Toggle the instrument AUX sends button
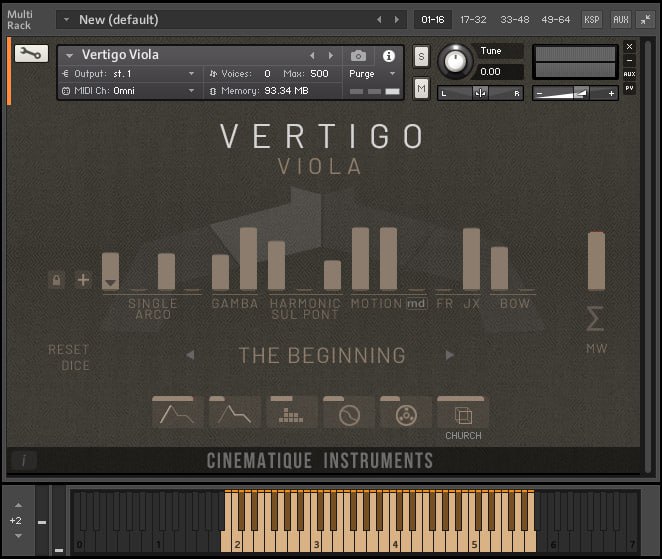The image size is (662, 559). coord(629,74)
